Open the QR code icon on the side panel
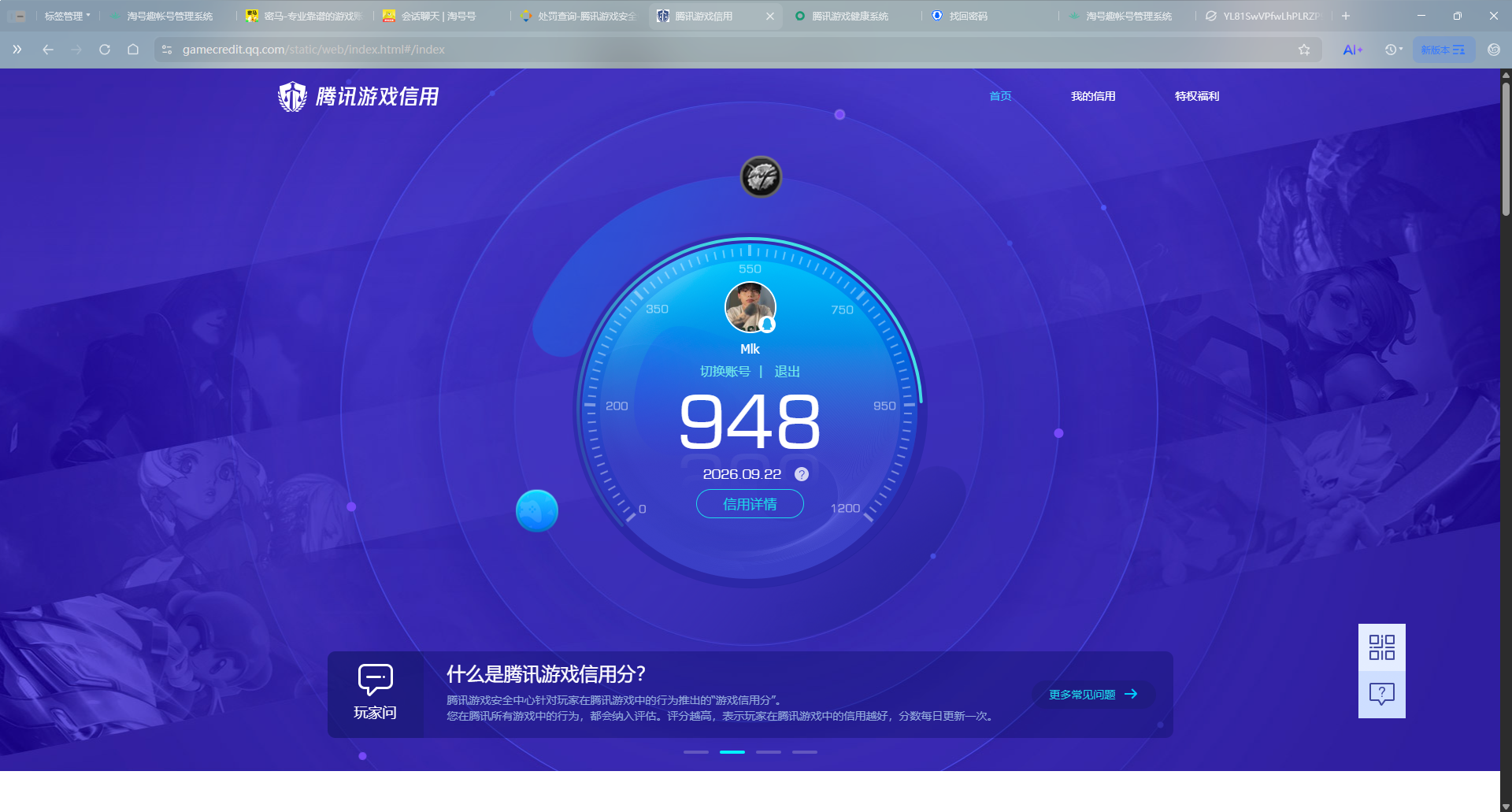Image resolution: width=1512 pixels, height=812 pixels. pyautogui.click(x=1381, y=647)
